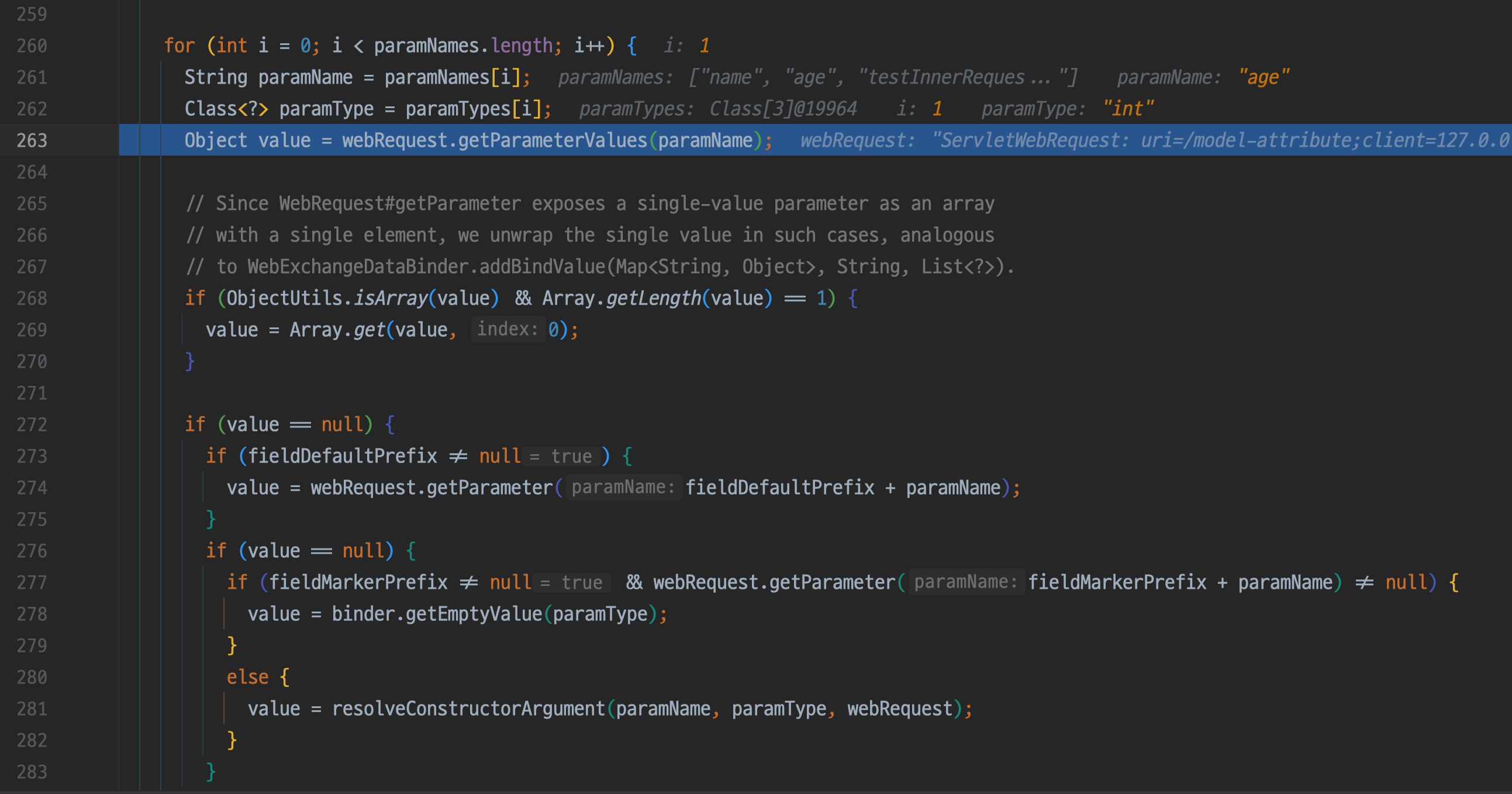Click the else keyword on line 280
This screenshot has height=794, width=1512.
(247, 677)
